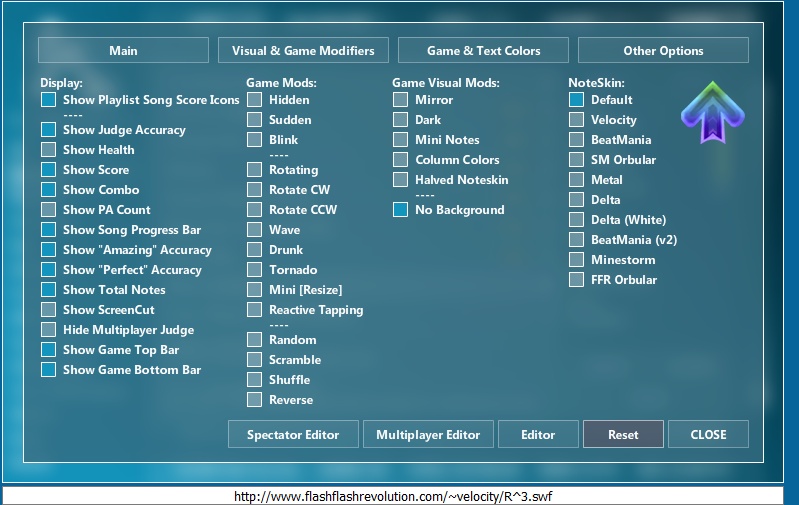Select the Minestorm noteskin
This screenshot has width=799, height=505.
point(576,260)
